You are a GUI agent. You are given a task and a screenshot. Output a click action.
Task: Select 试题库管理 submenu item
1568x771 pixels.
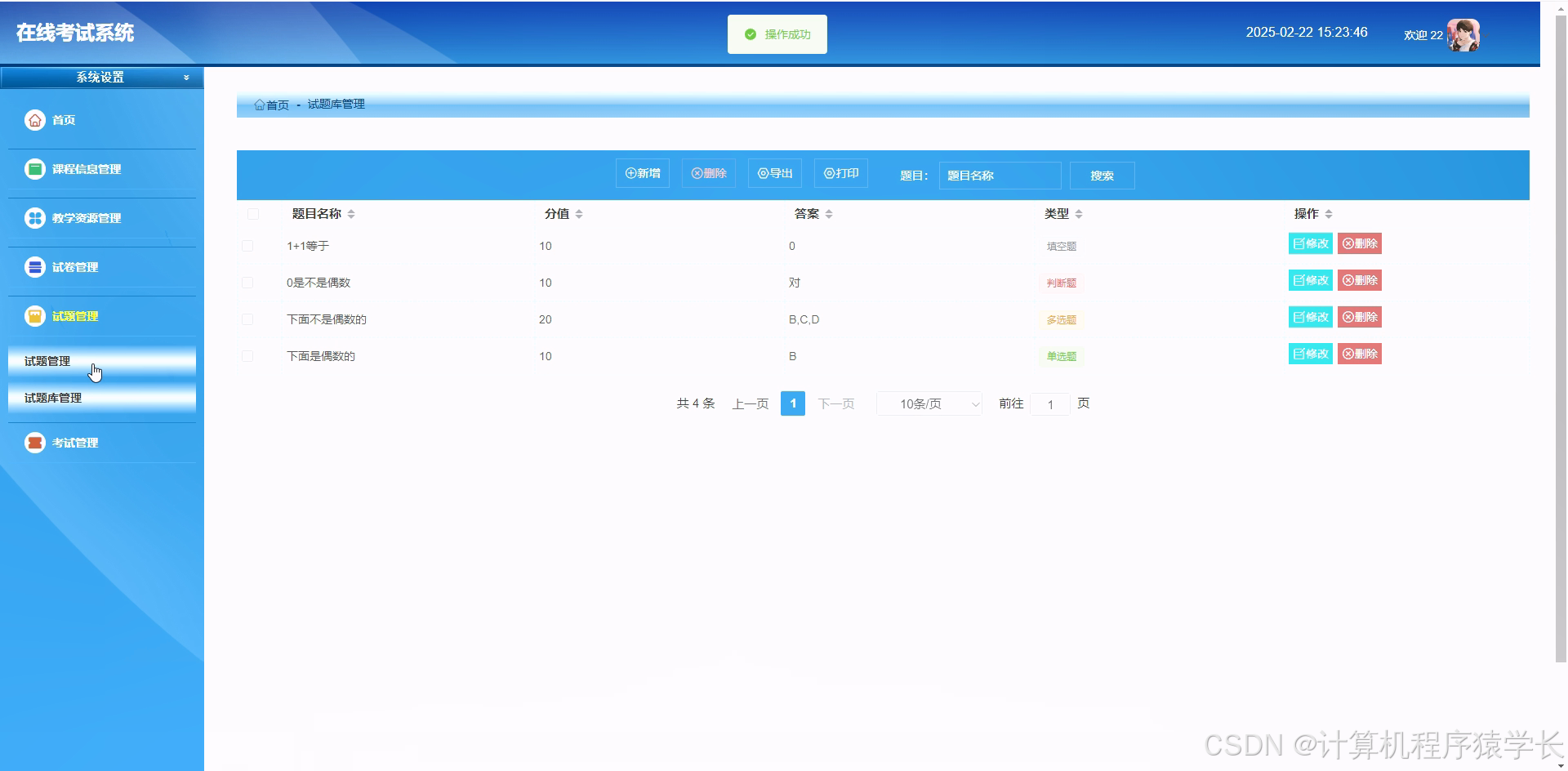coord(102,398)
